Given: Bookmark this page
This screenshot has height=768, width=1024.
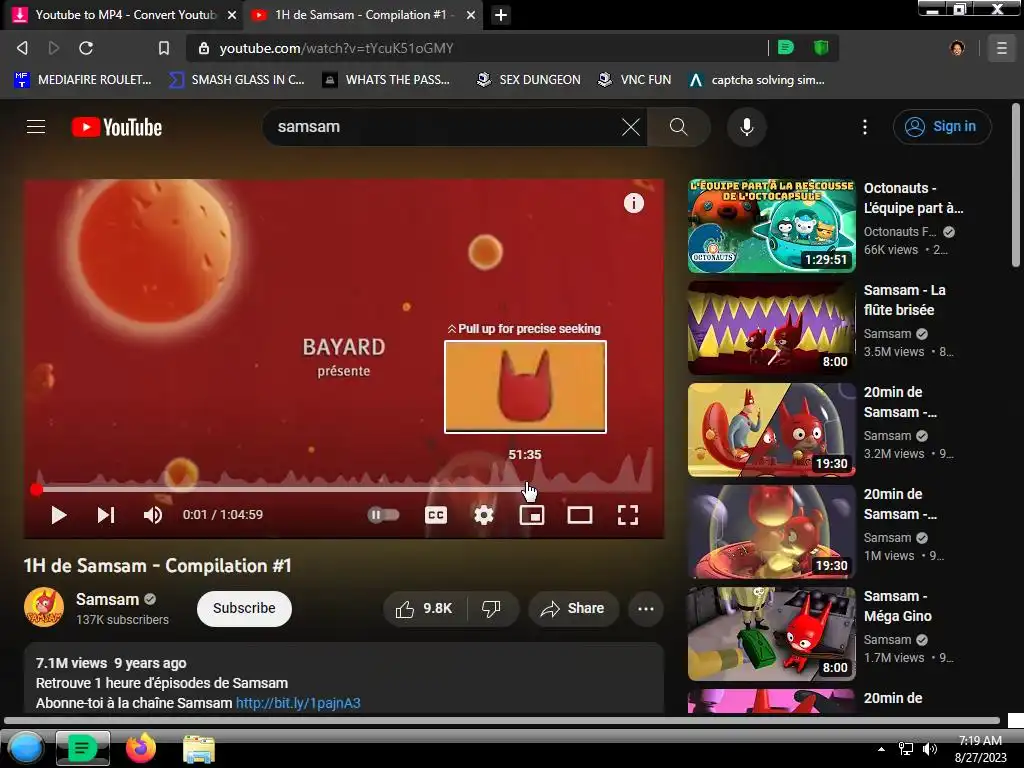Looking at the screenshot, I should 163,48.
